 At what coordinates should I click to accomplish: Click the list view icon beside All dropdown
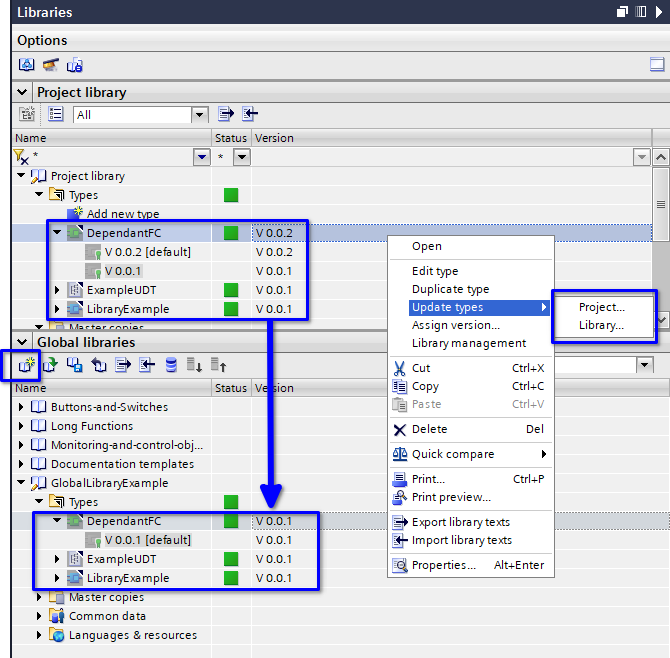[56, 114]
